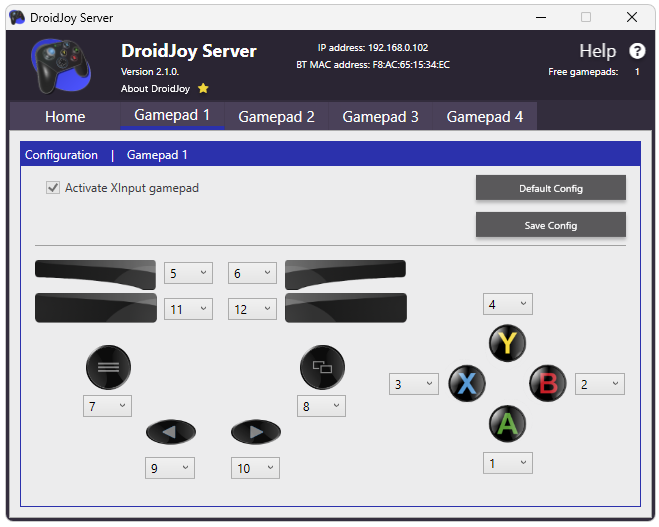Open the dropdown showing 10
This screenshot has width=659, height=527.
click(256, 468)
